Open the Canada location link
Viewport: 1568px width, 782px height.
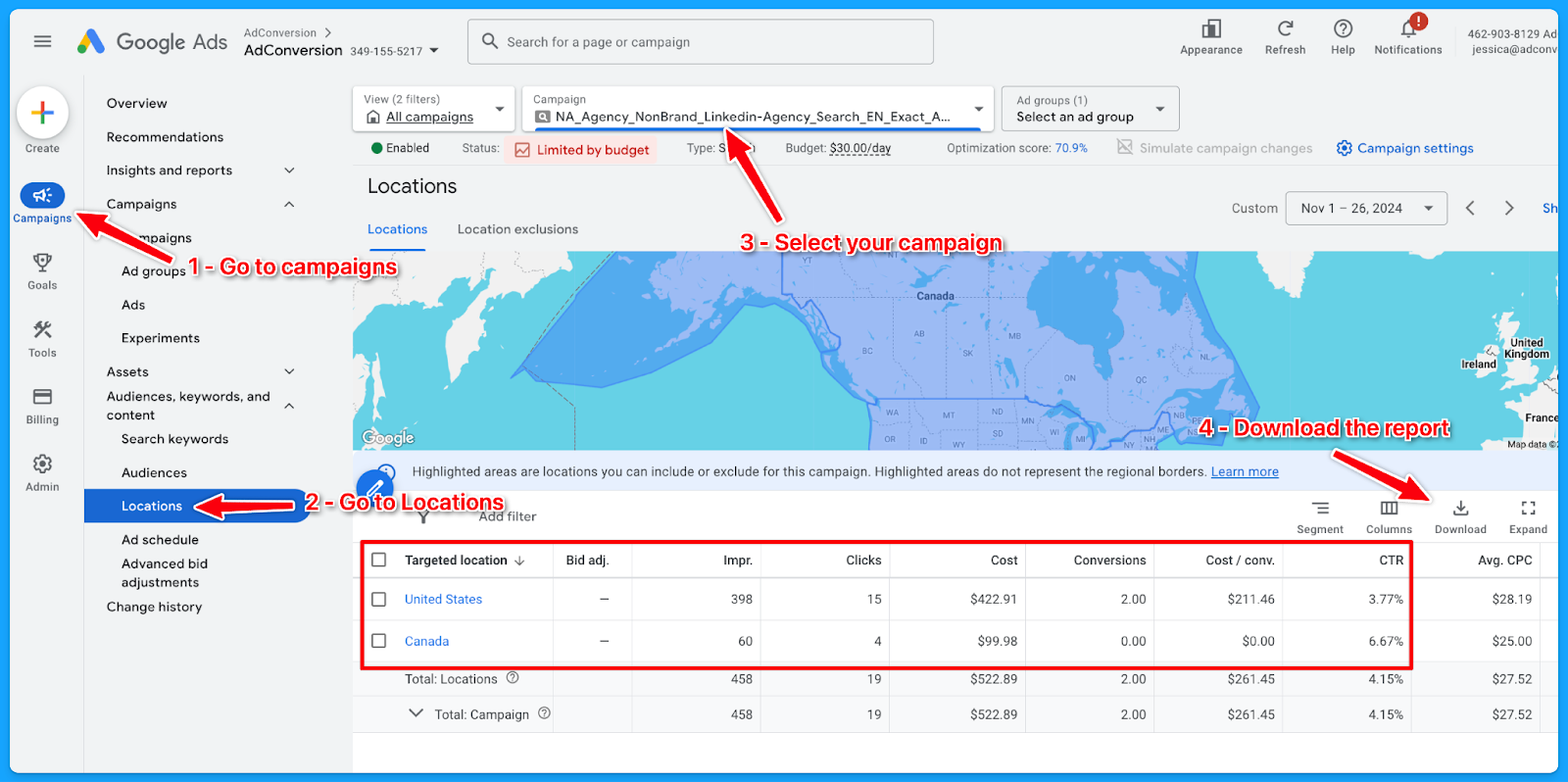(x=426, y=641)
